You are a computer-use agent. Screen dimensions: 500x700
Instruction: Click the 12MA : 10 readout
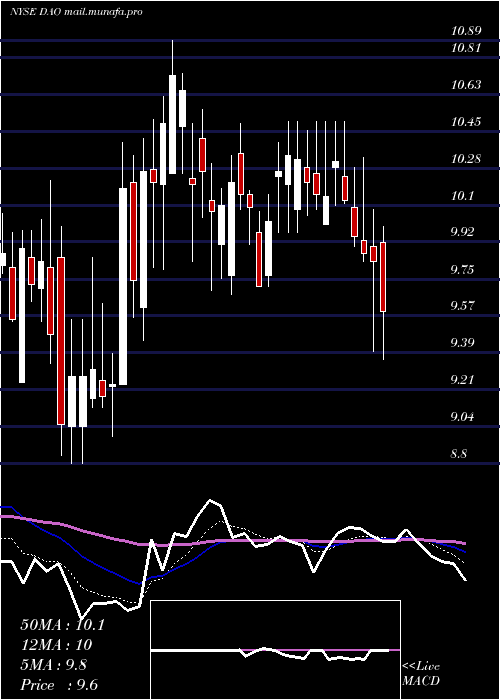(56, 645)
